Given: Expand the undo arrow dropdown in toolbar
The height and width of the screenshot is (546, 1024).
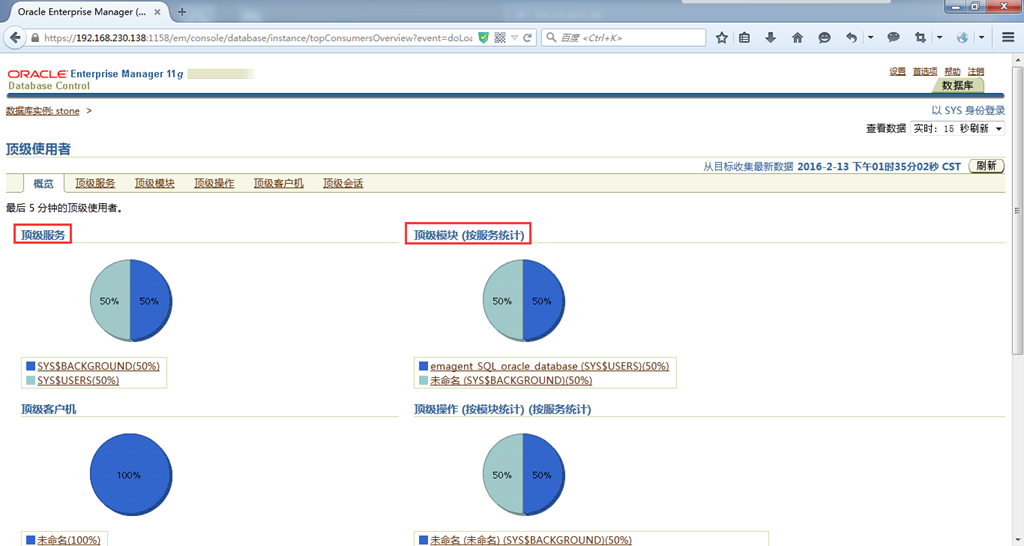Looking at the screenshot, I should (870, 38).
